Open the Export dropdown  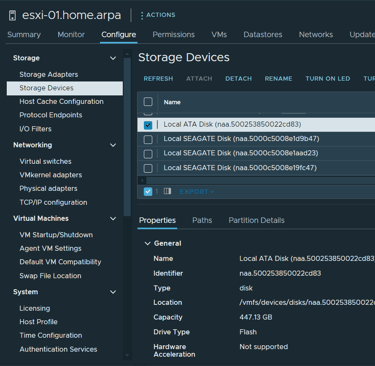pyautogui.click(x=197, y=192)
